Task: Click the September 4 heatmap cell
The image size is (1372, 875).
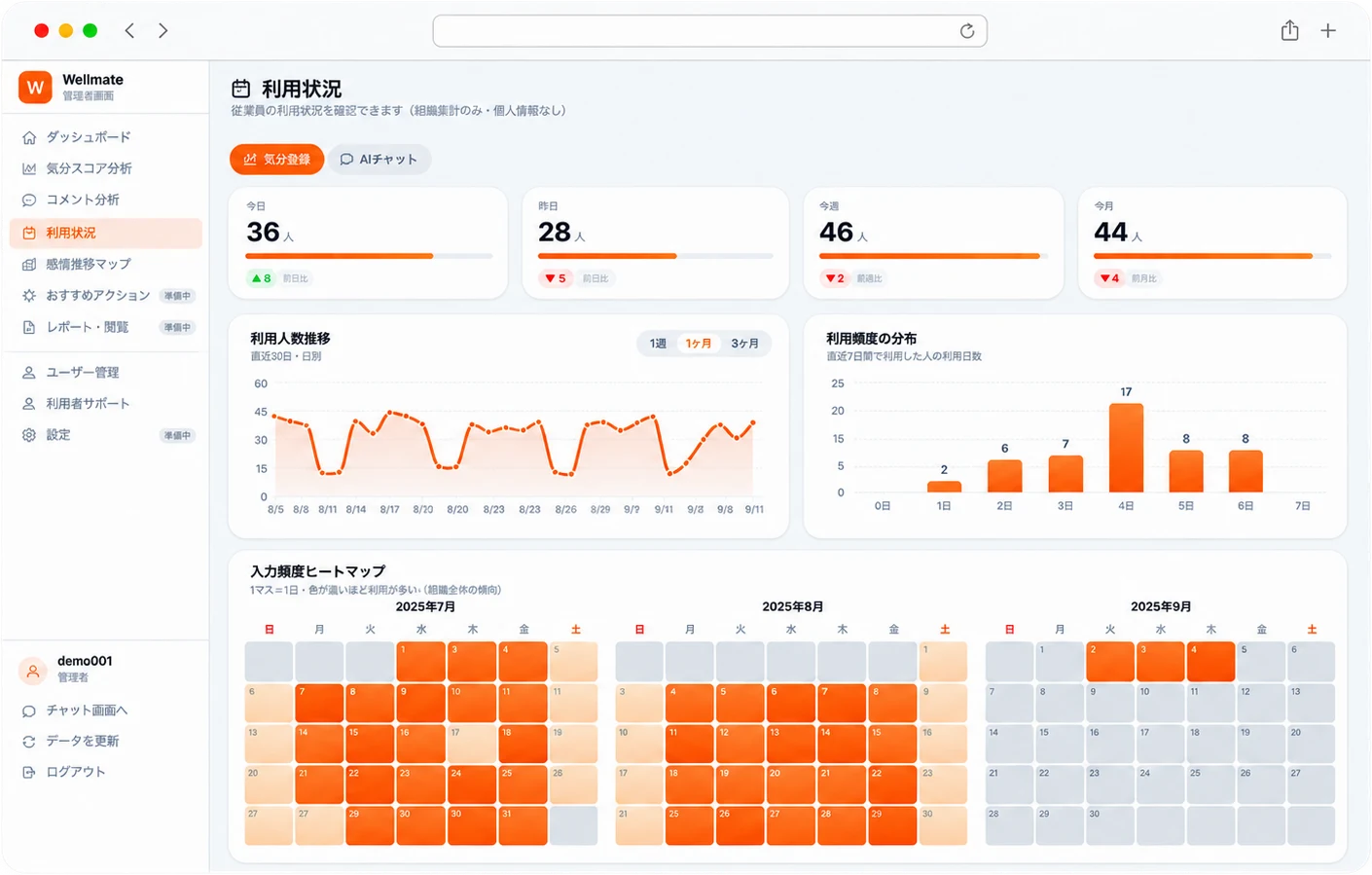Action: click(x=1210, y=662)
